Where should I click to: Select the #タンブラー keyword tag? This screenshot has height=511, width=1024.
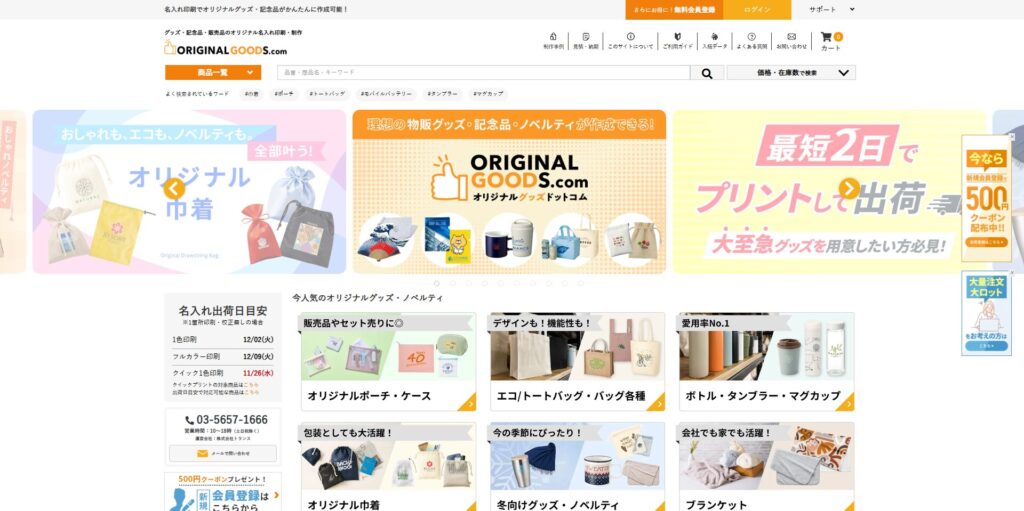[x=443, y=94]
